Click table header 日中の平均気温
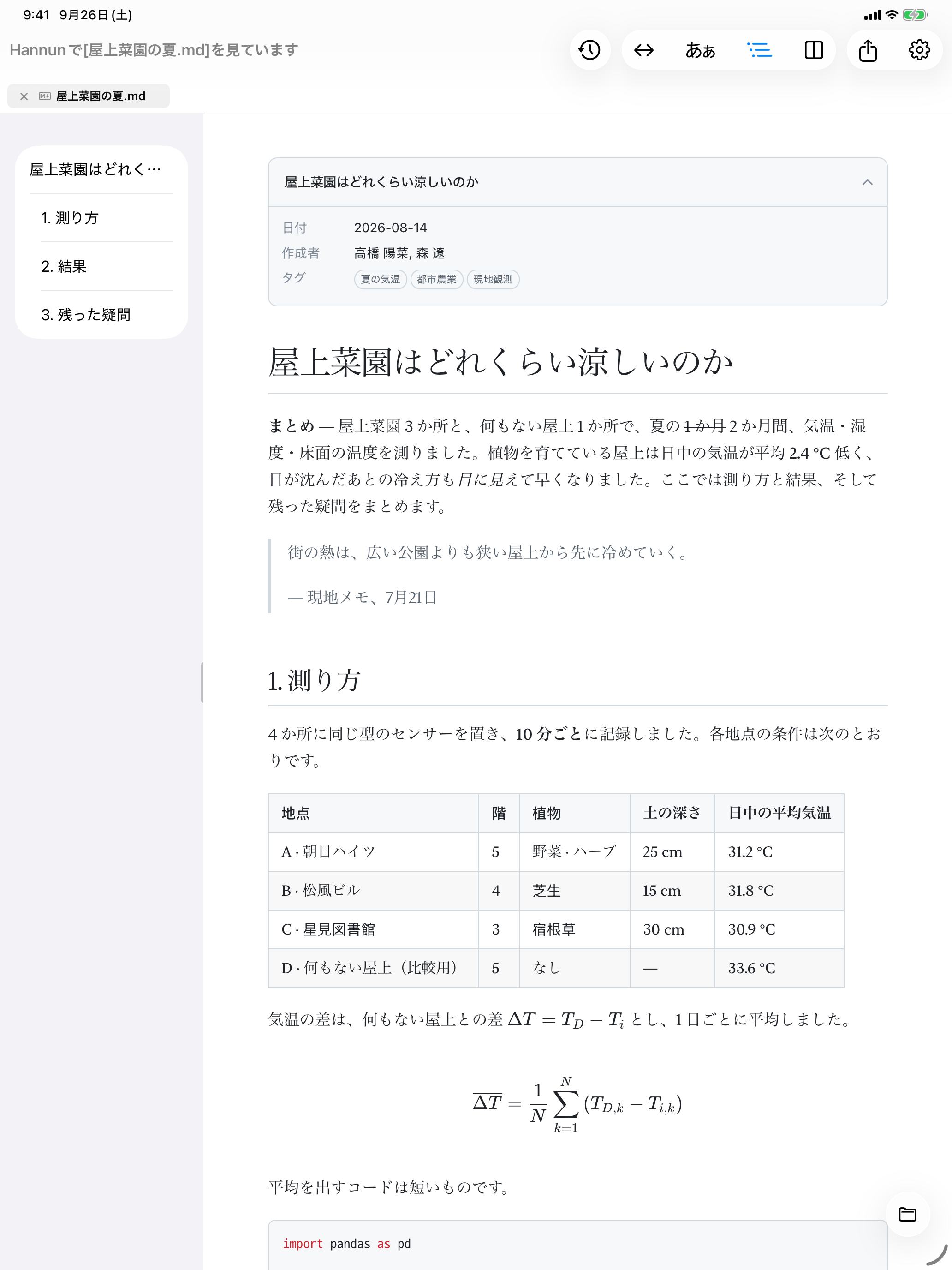 pos(779,813)
